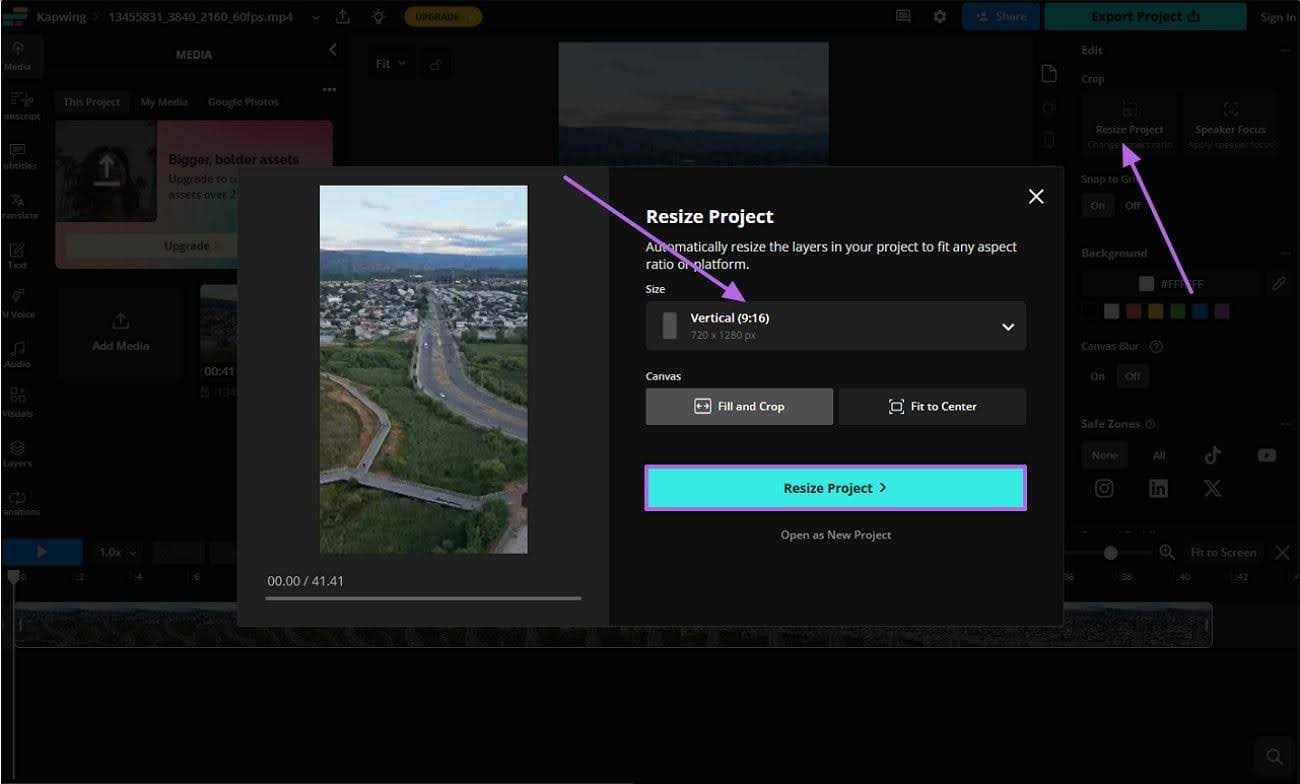The width and height of the screenshot is (1300, 784).
Task: Click the Add Media tile
Action: coord(121,332)
